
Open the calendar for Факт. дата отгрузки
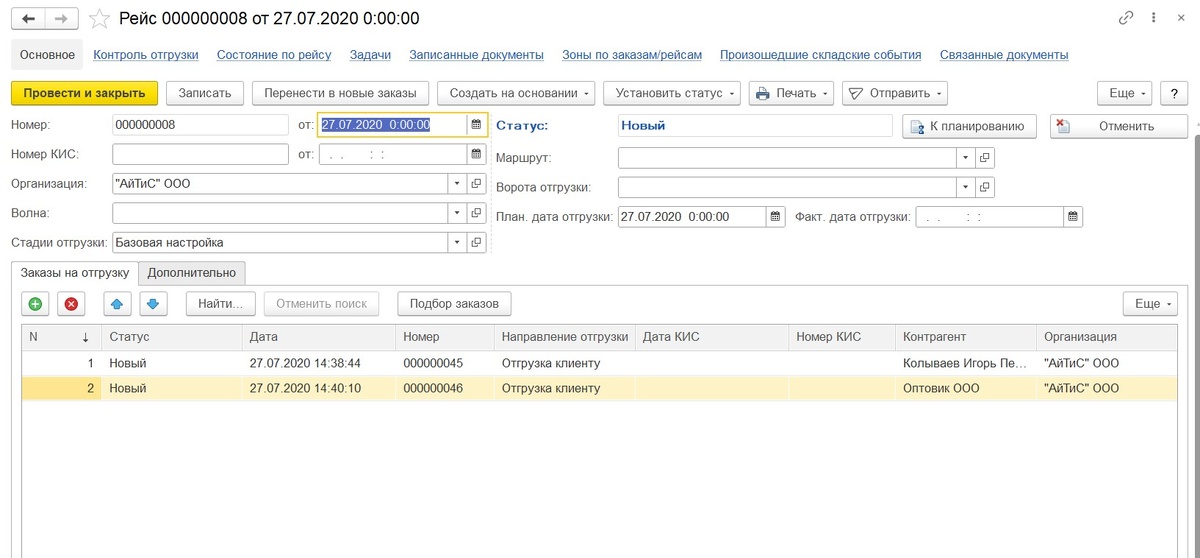coord(1073,216)
